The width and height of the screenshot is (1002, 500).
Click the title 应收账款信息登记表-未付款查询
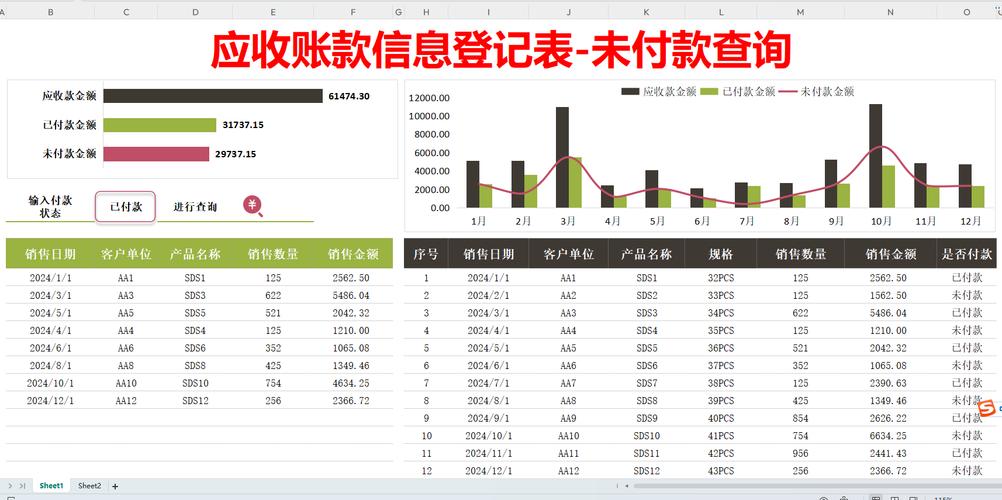[x=500, y=50]
